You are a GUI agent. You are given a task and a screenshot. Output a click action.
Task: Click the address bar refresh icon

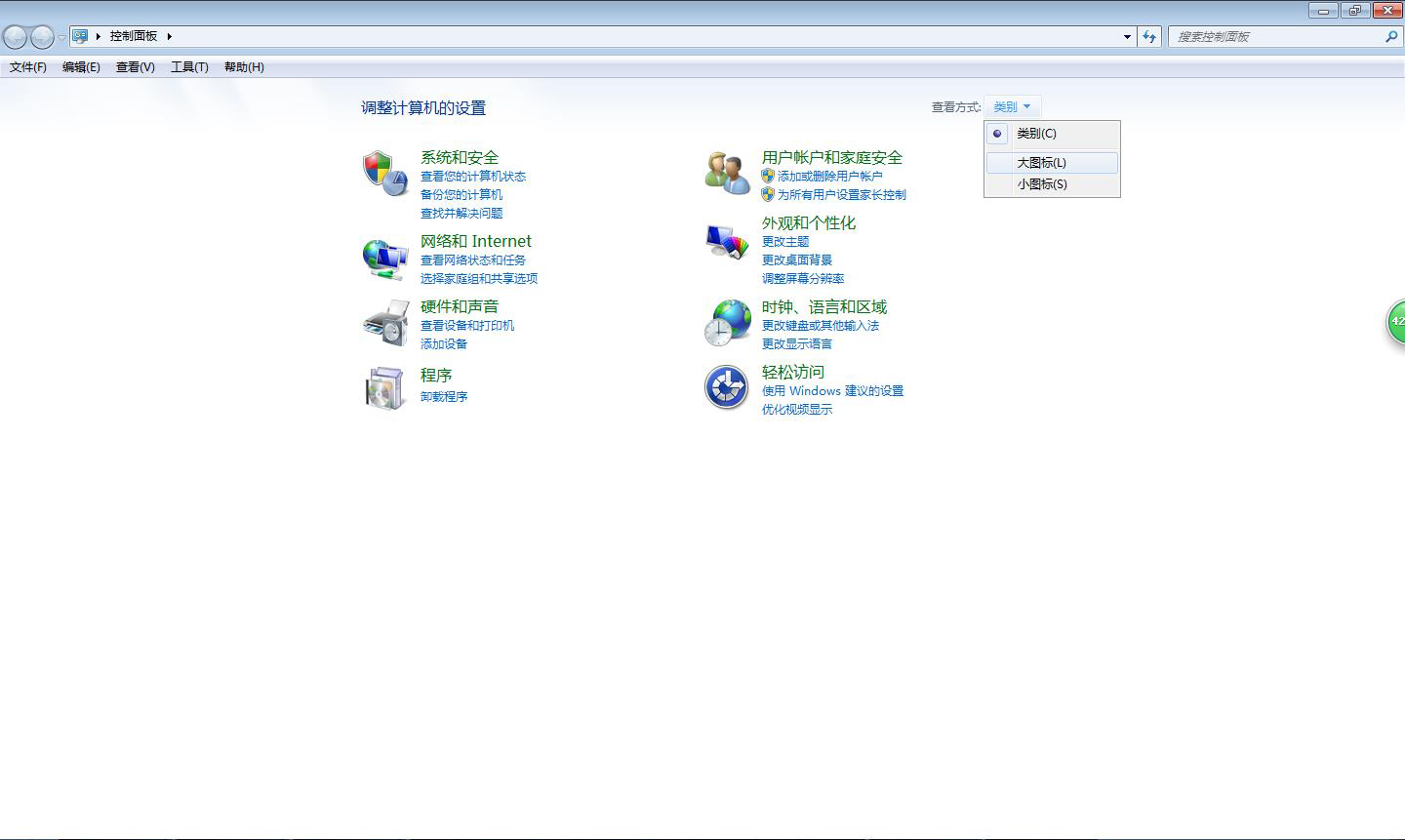point(1149,36)
